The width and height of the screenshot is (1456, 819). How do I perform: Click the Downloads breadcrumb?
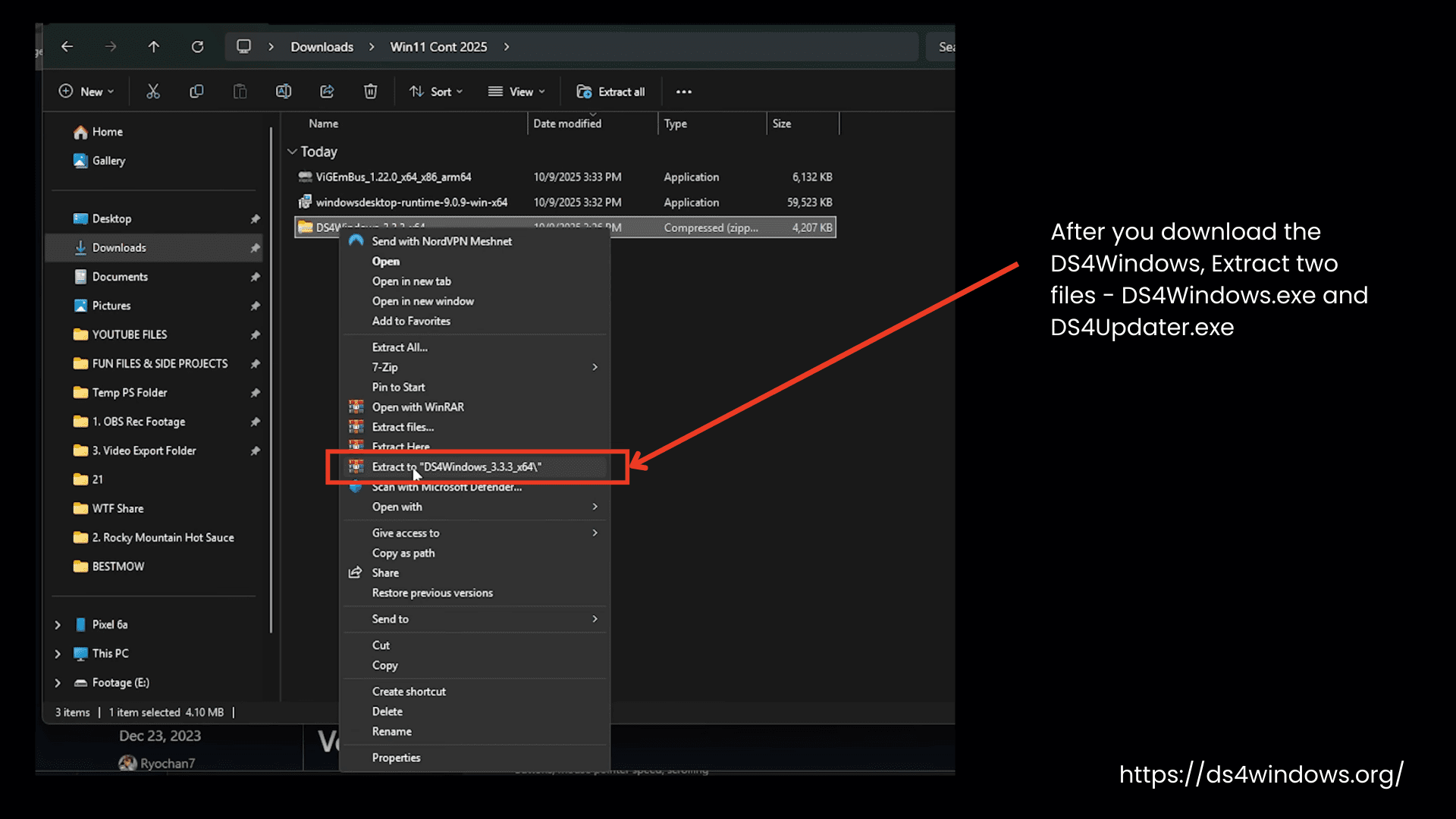(x=322, y=47)
